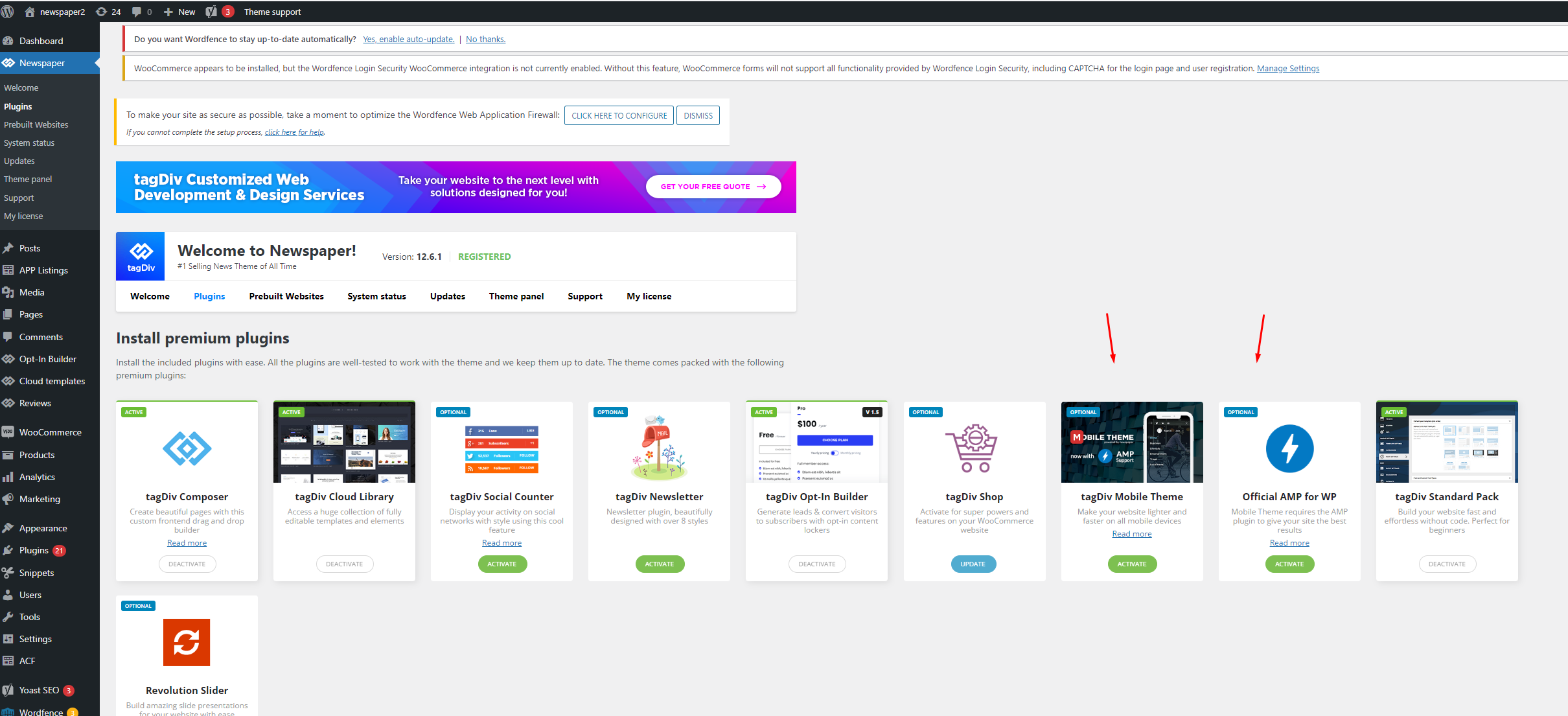Click the Reviews sidebar icon
This screenshot has width=1568, height=716.
pos(8,403)
